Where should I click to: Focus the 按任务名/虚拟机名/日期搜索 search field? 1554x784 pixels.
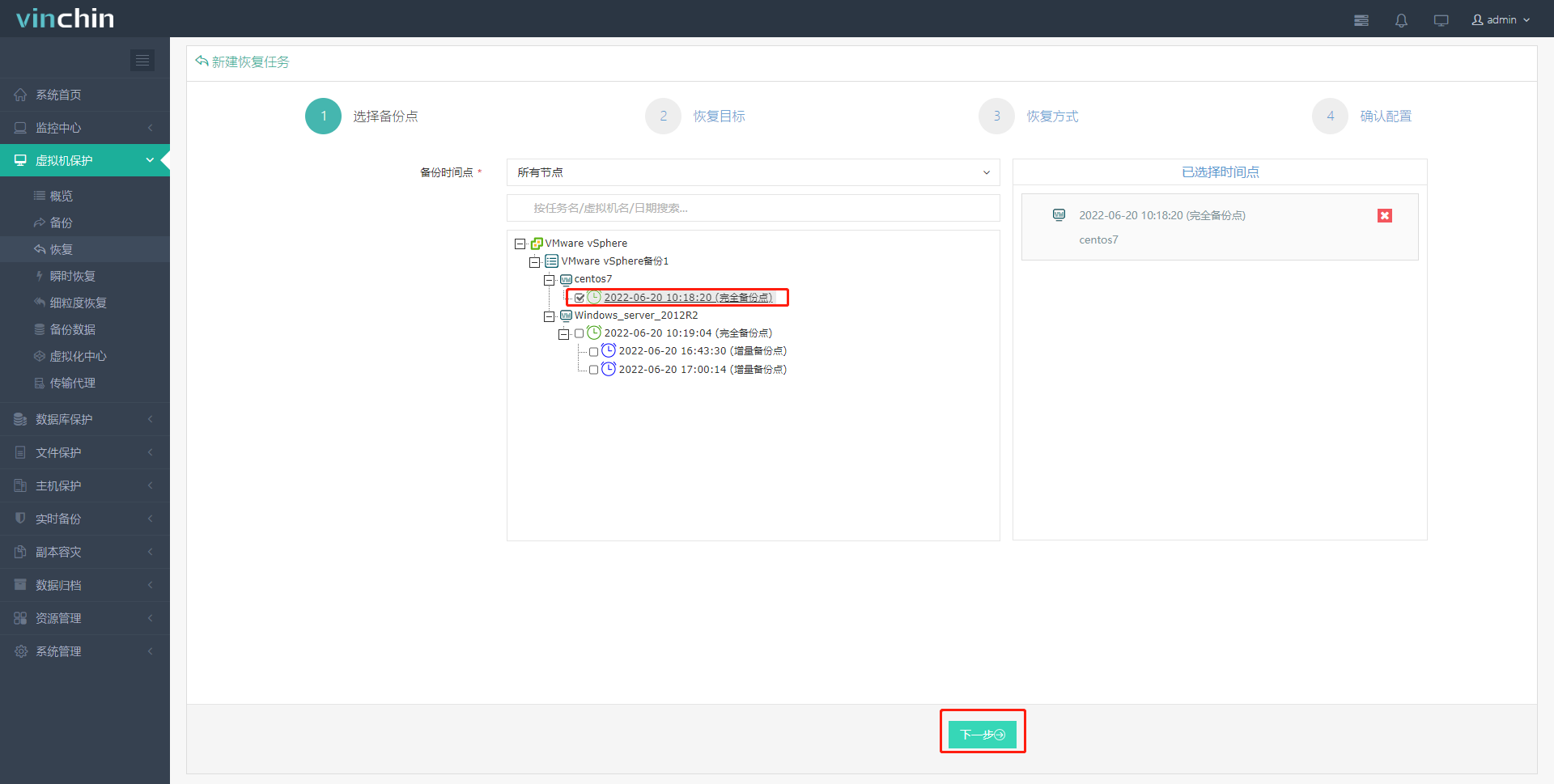[753, 208]
